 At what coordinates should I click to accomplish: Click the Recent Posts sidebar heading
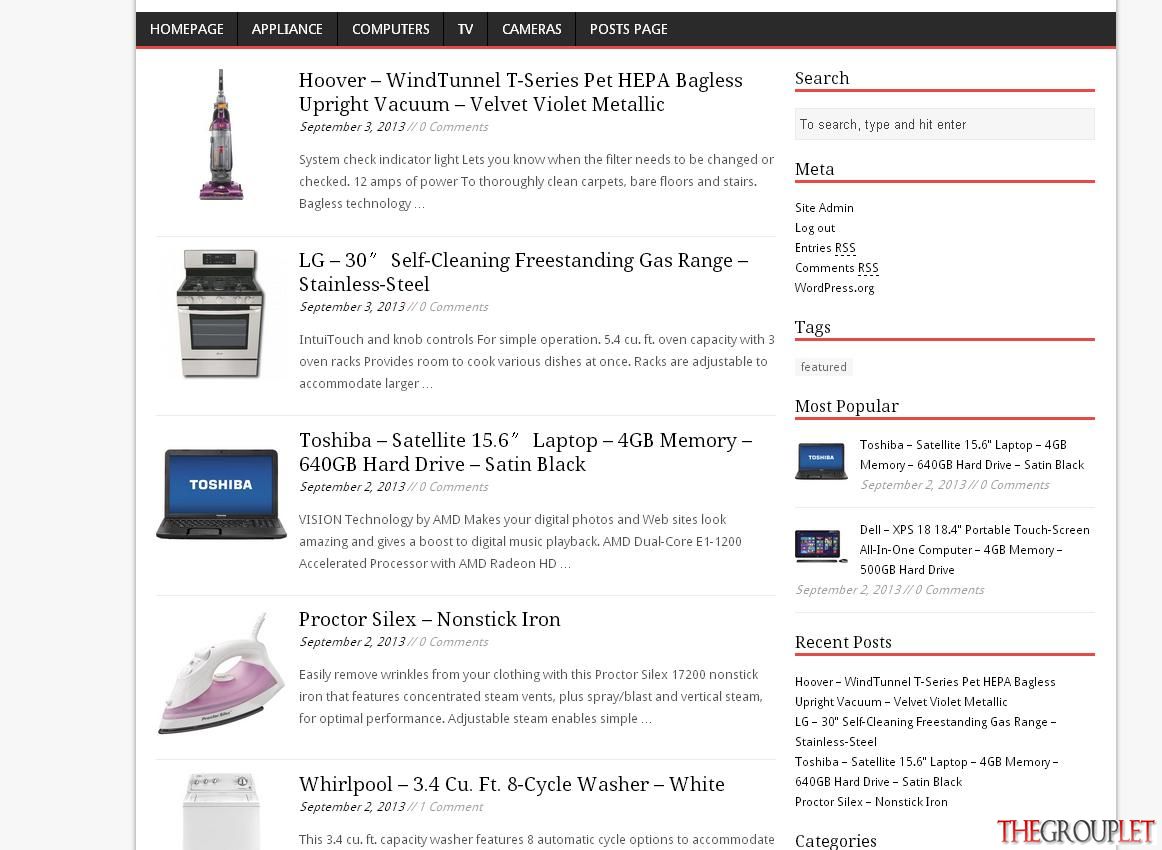[843, 643]
